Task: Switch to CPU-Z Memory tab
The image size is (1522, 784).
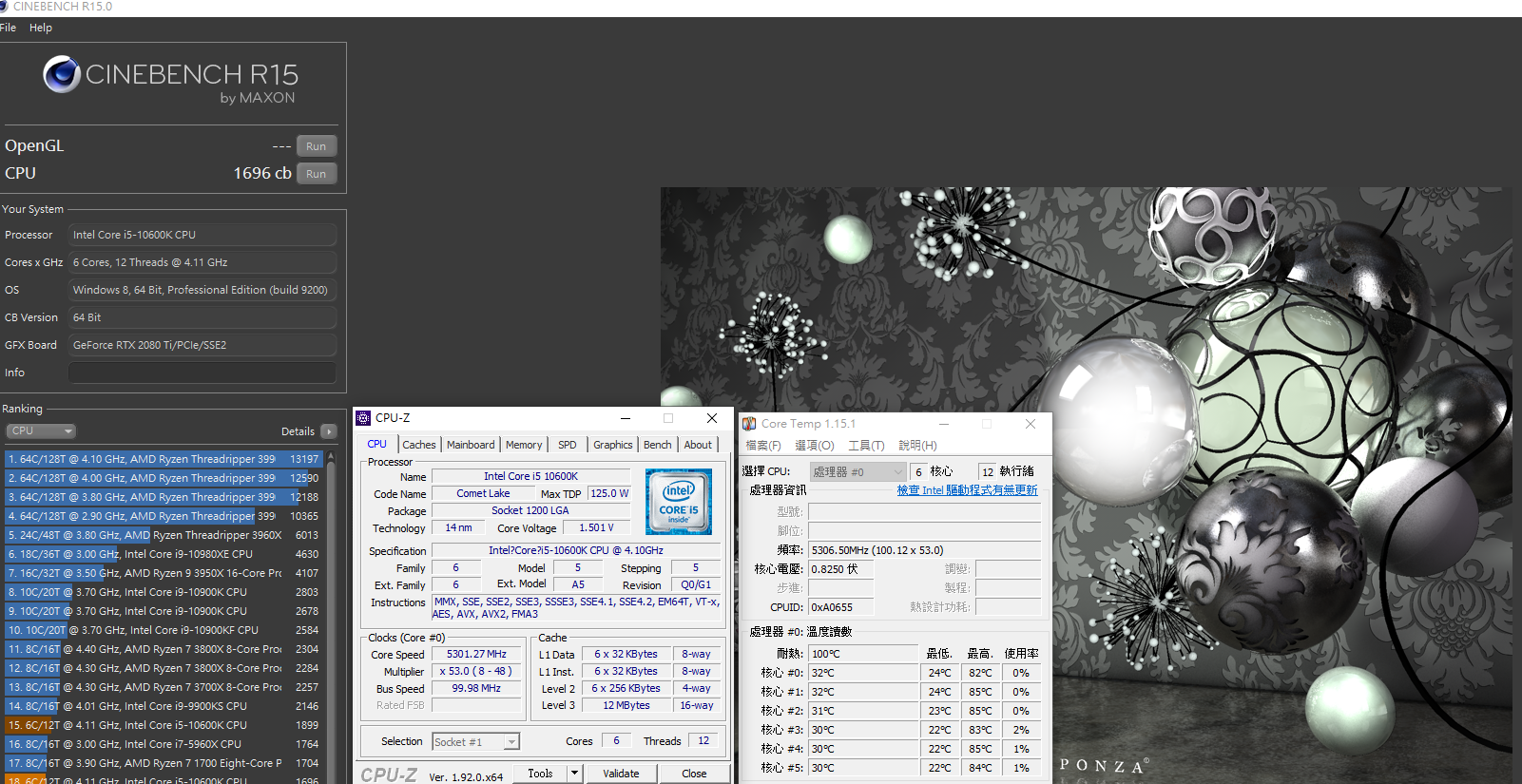Action: click(x=524, y=445)
